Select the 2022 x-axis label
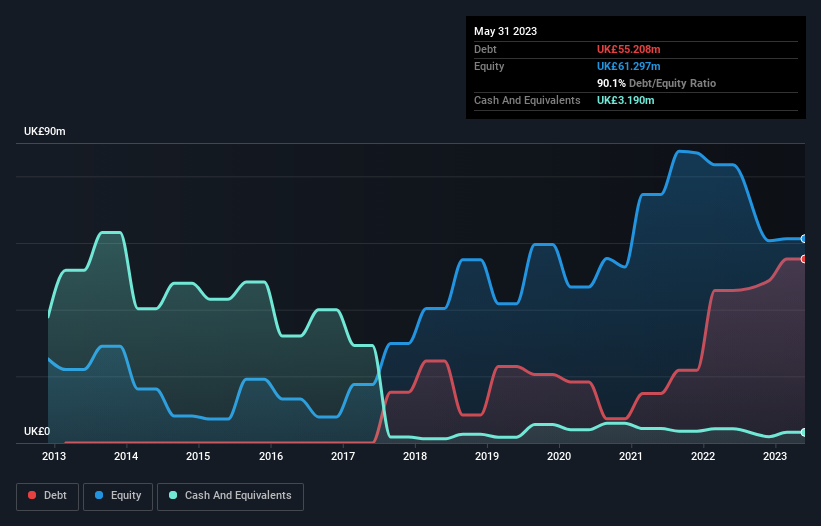821x526 pixels. point(703,456)
